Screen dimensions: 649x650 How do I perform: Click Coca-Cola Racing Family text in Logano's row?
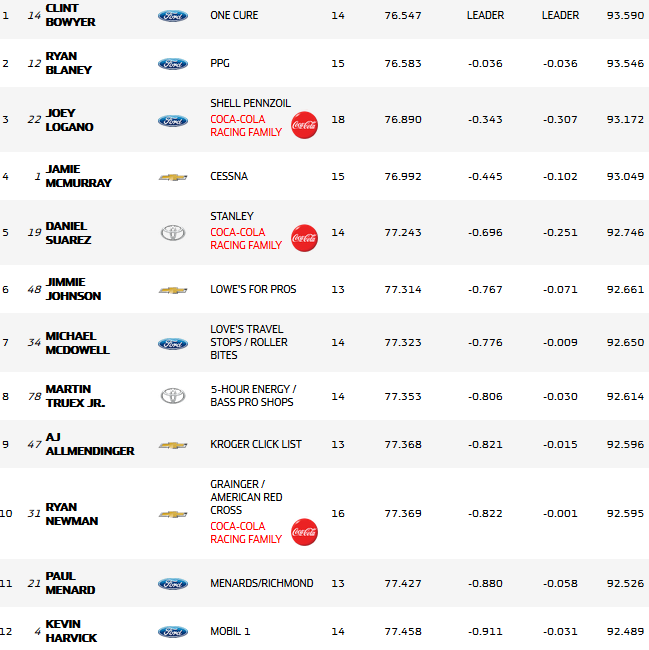click(246, 125)
